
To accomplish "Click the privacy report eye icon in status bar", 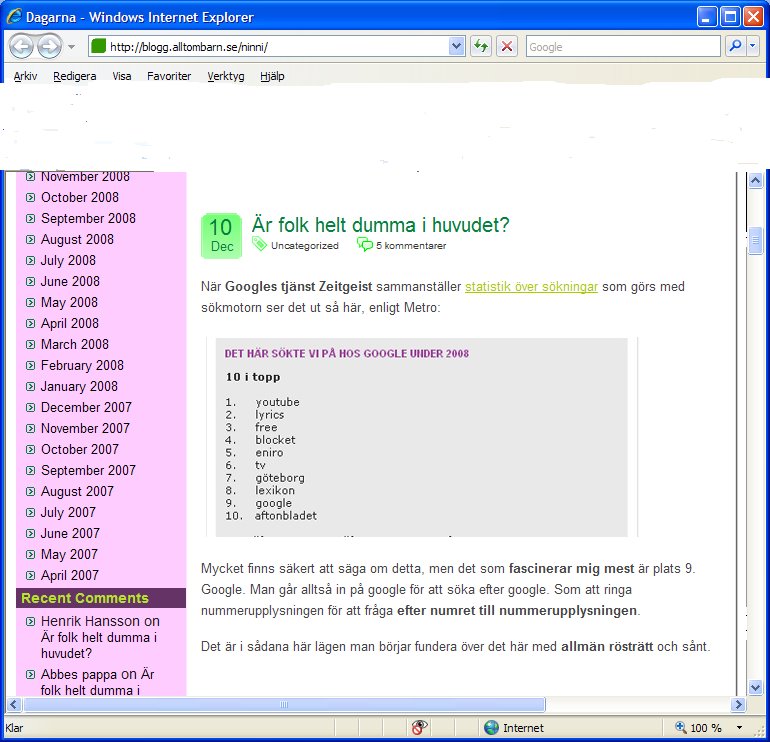I will 419,727.
